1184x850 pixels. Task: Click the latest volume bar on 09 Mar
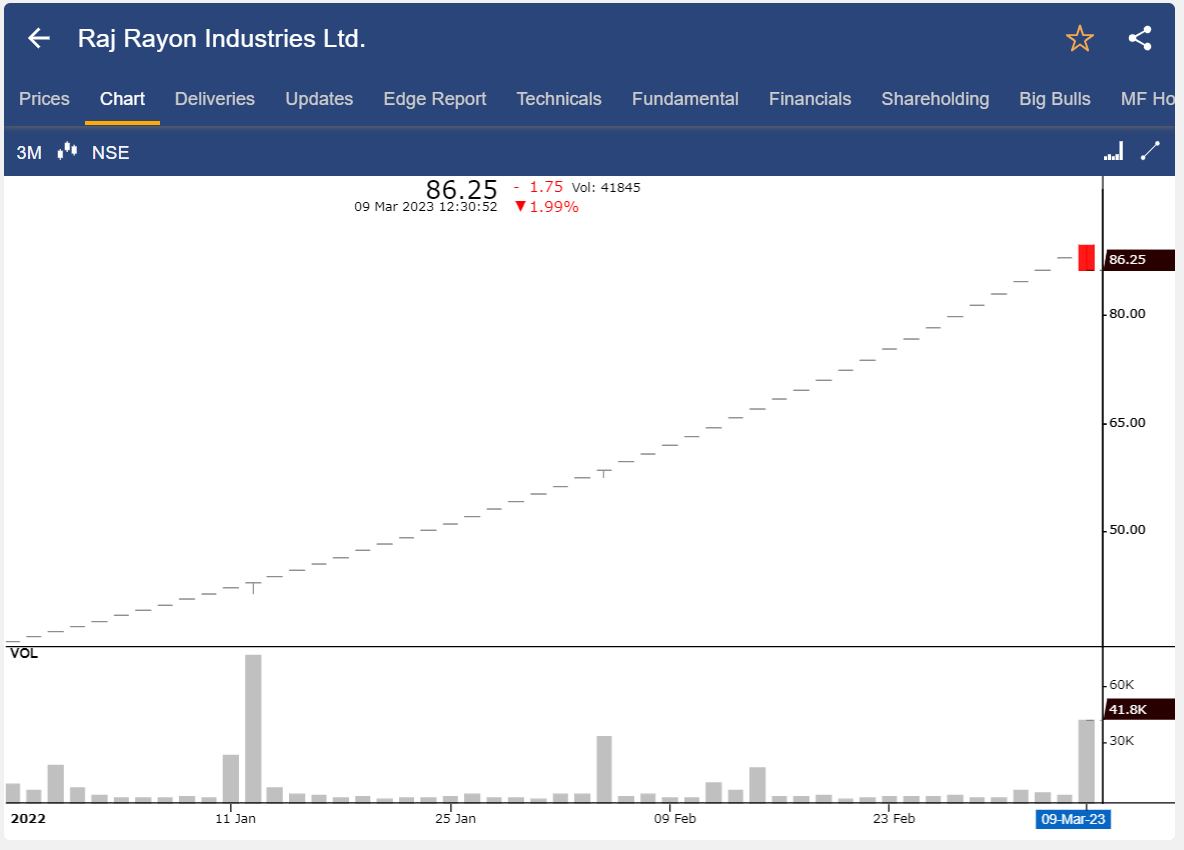(1086, 761)
